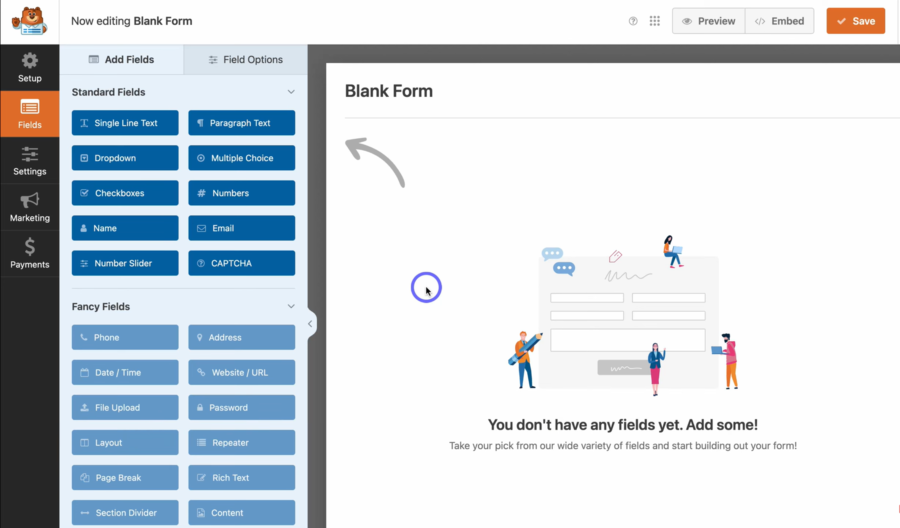Click the 'Now editing Blank Form' header text
The width and height of the screenshot is (900, 528).
pyautogui.click(x=131, y=21)
